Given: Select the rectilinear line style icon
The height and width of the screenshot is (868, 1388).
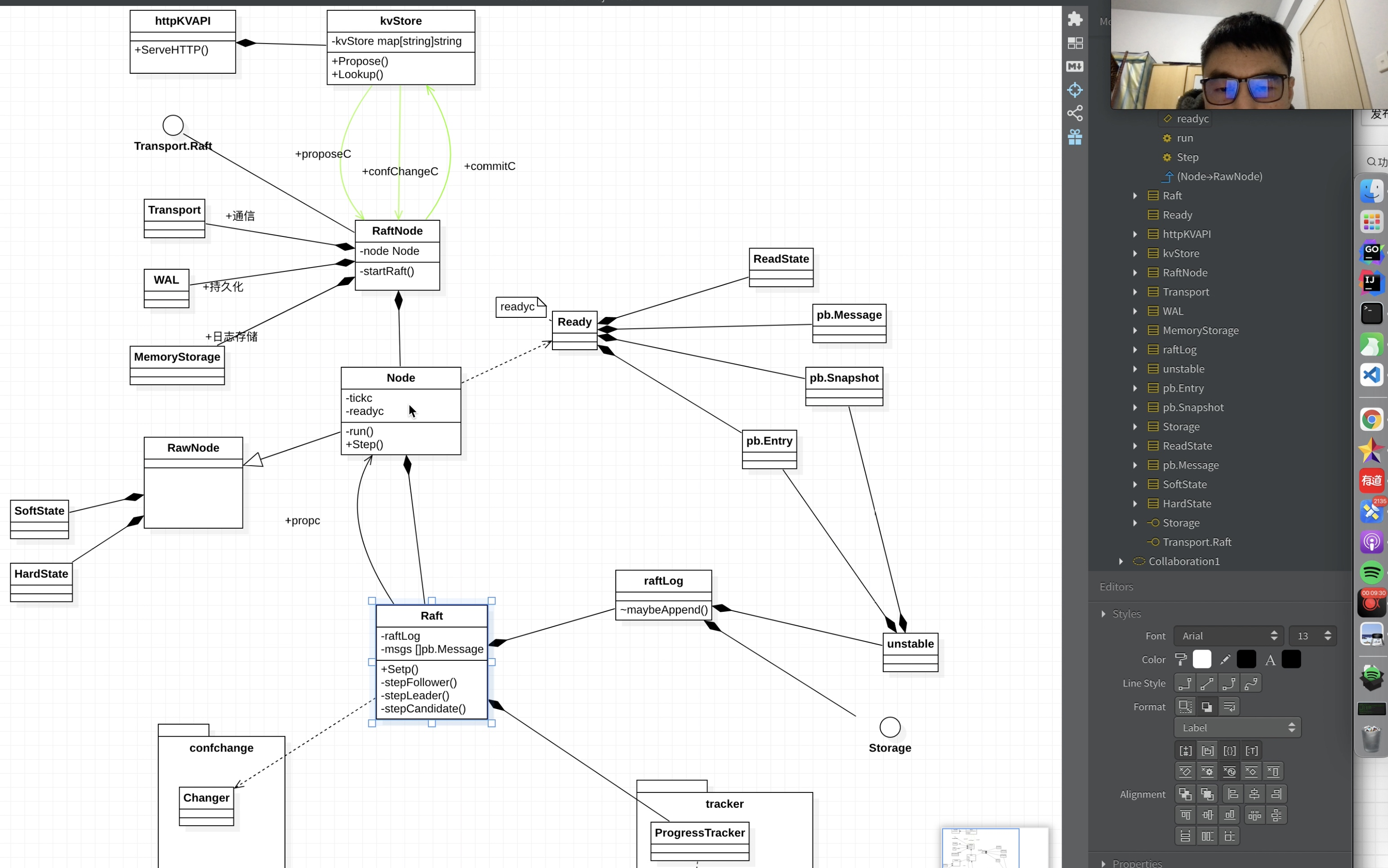Looking at the screenshot, I should coord(1184,683).
